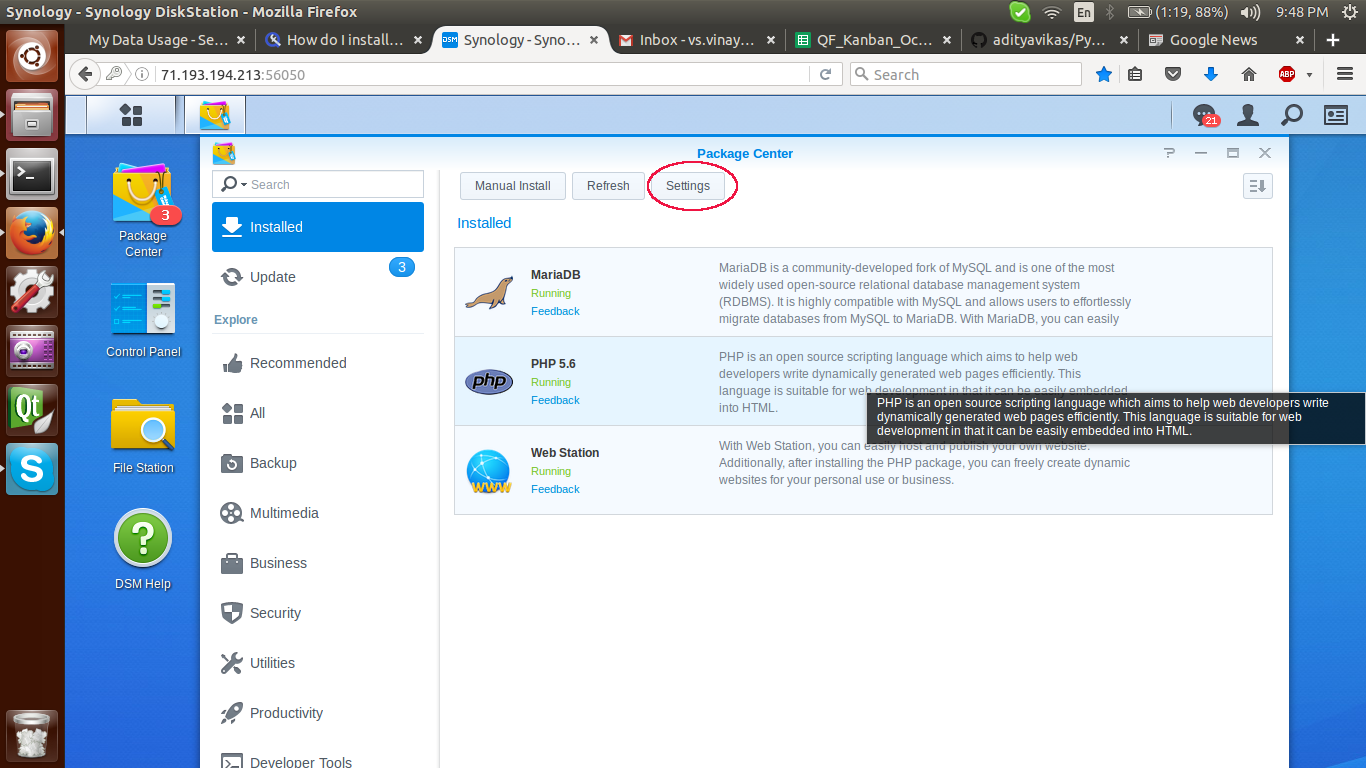
Task: Select Installed in sidebar
Action: [318, 227]
